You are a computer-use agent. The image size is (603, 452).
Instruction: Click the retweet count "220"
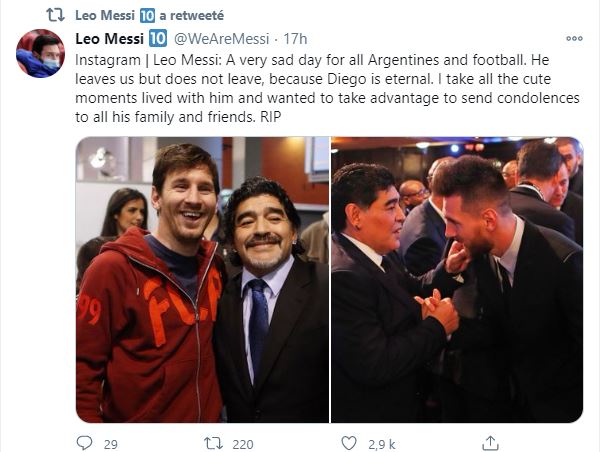click(x=243, y=442)
